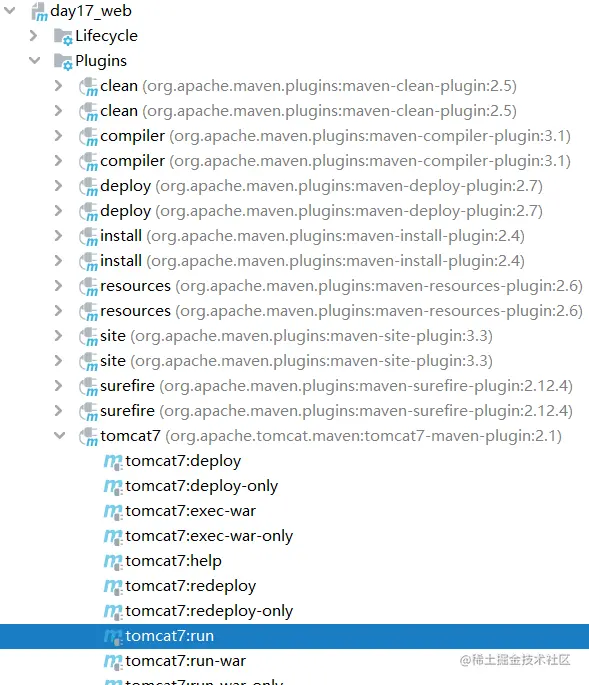Click the plugin icon of the first compiler entry

pos(89,137)
